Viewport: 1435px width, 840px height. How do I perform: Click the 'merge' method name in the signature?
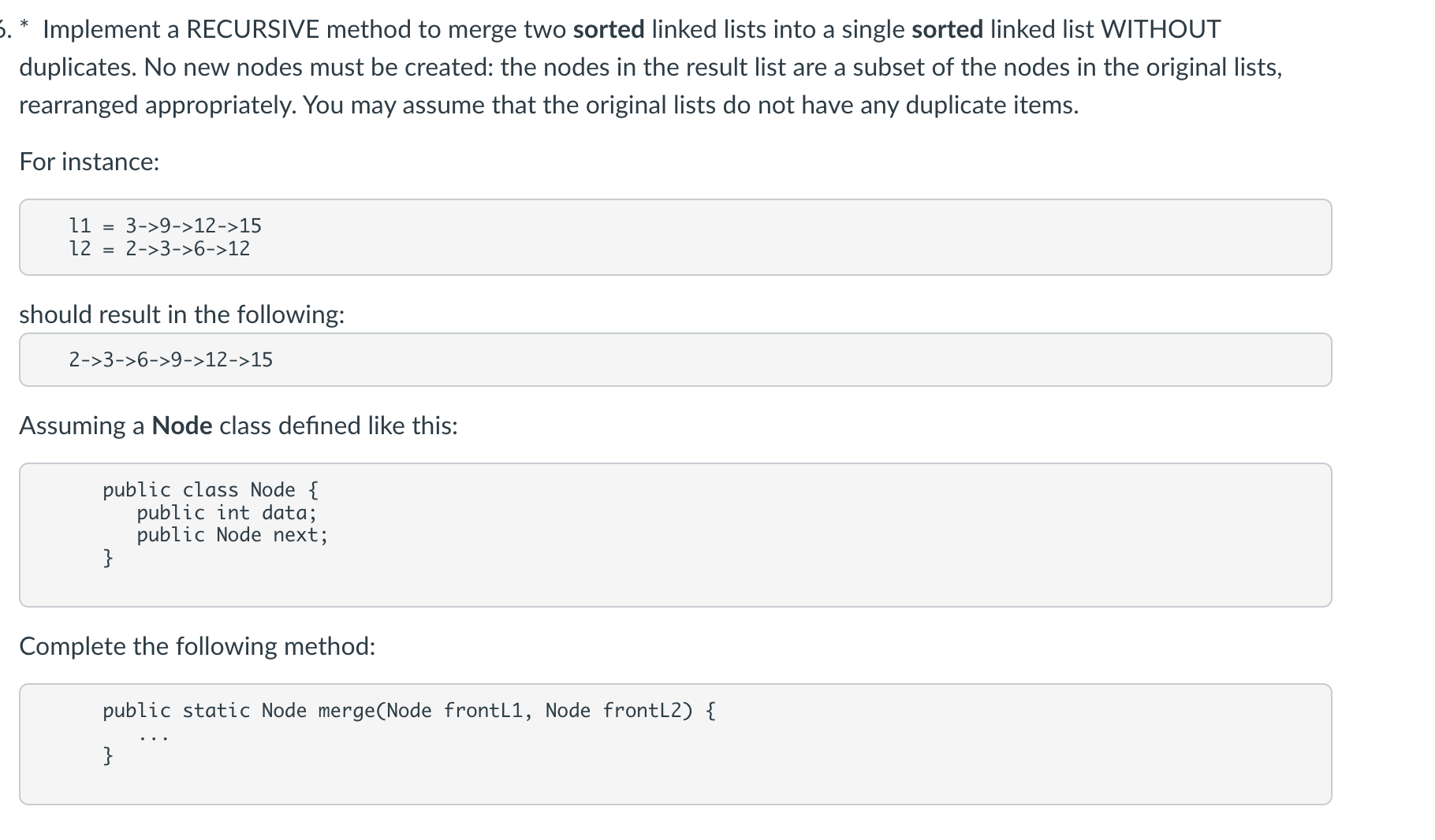click(x=347, y=711)
